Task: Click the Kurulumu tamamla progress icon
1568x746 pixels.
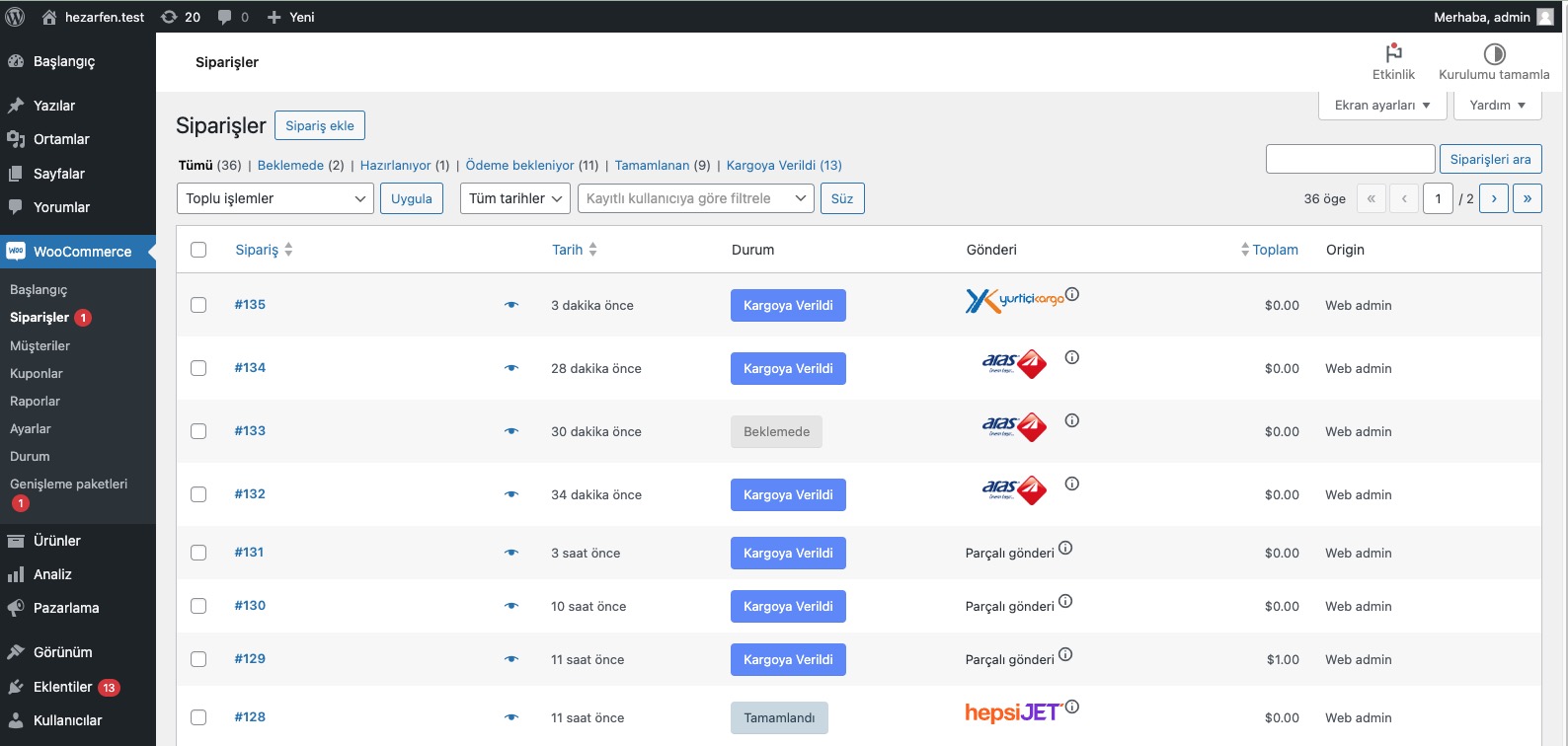Action: click(x=1494, y=53)
